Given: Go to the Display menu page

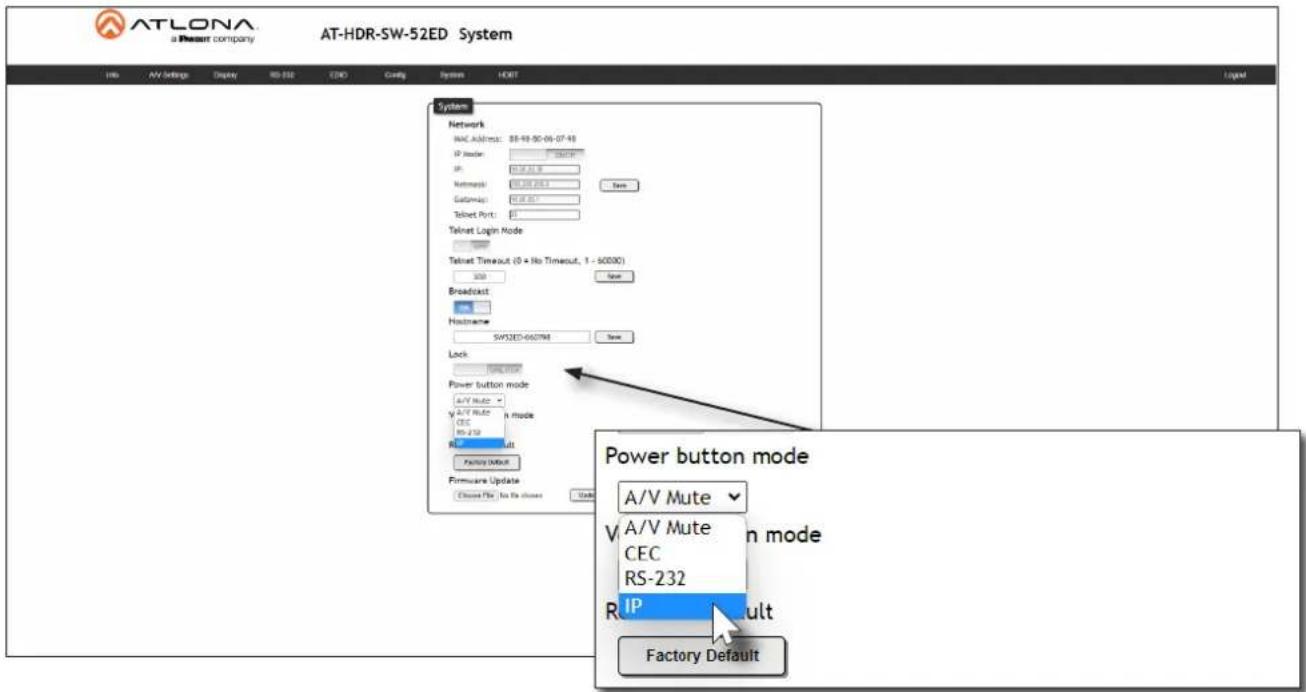Looking at the screenshot, I should 224,76.
